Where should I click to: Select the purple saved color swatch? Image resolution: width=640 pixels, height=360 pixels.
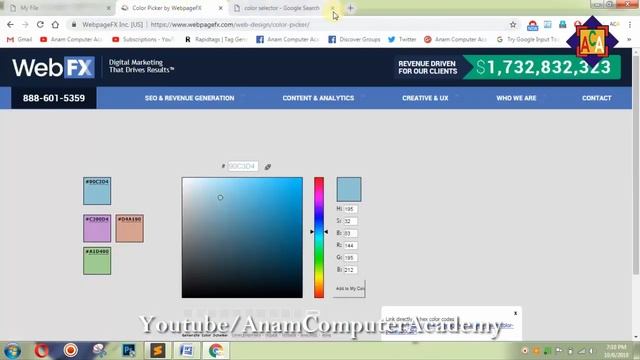[97, 229]
